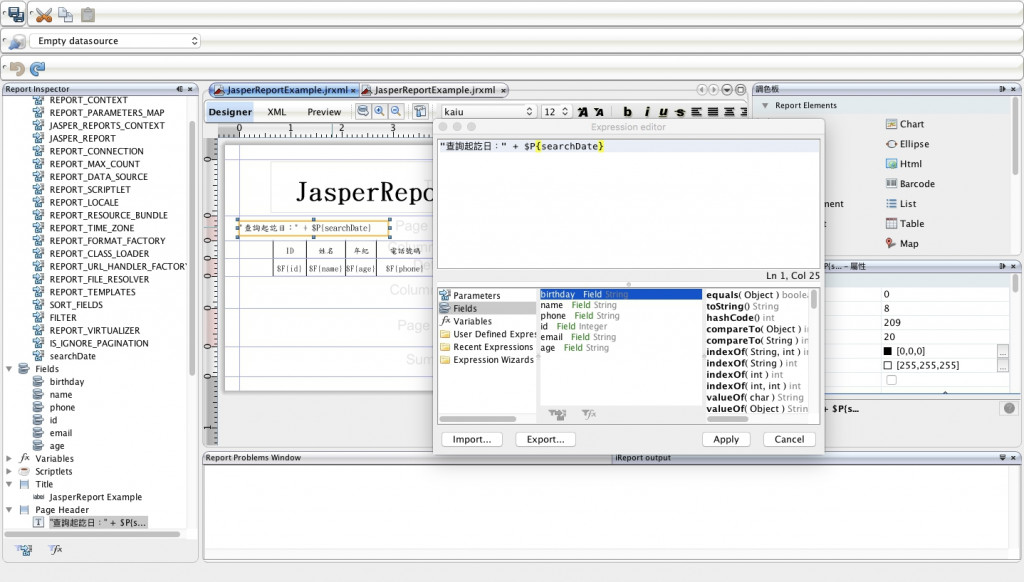Cut selection with the scissors icon

tap(44, 14)
